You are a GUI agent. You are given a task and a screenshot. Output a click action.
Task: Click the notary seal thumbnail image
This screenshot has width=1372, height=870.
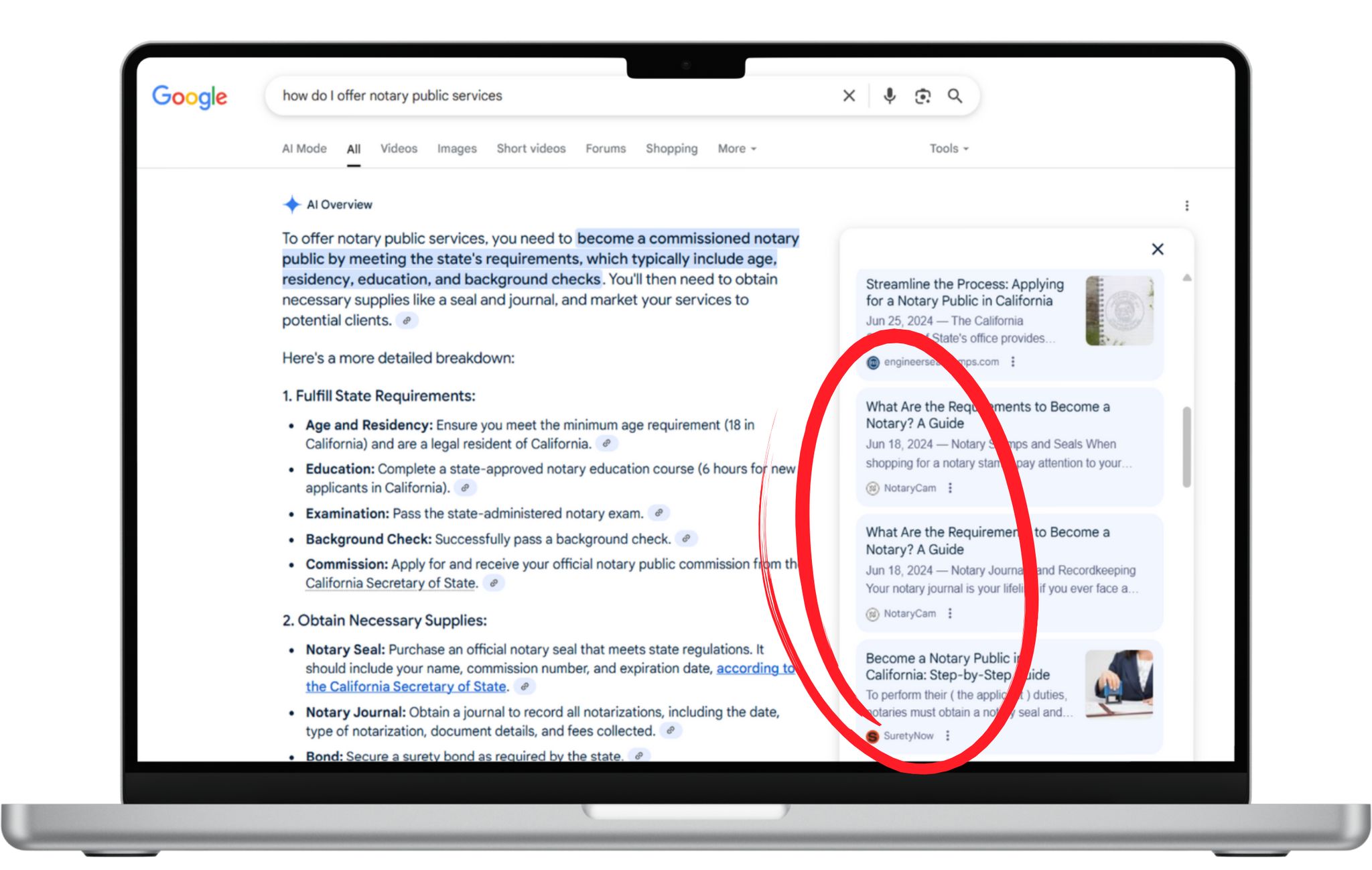pos(1119,310)
